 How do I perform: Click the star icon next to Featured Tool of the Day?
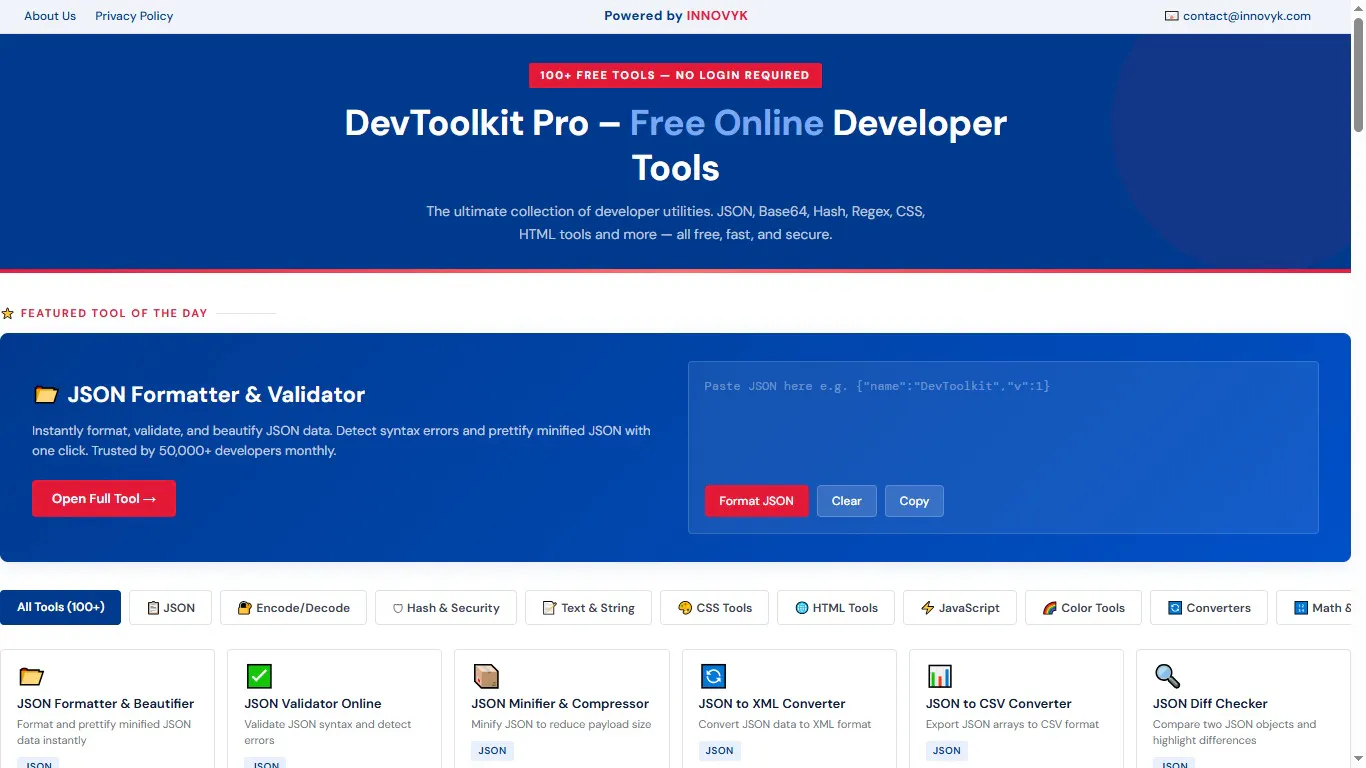point(8,313)
